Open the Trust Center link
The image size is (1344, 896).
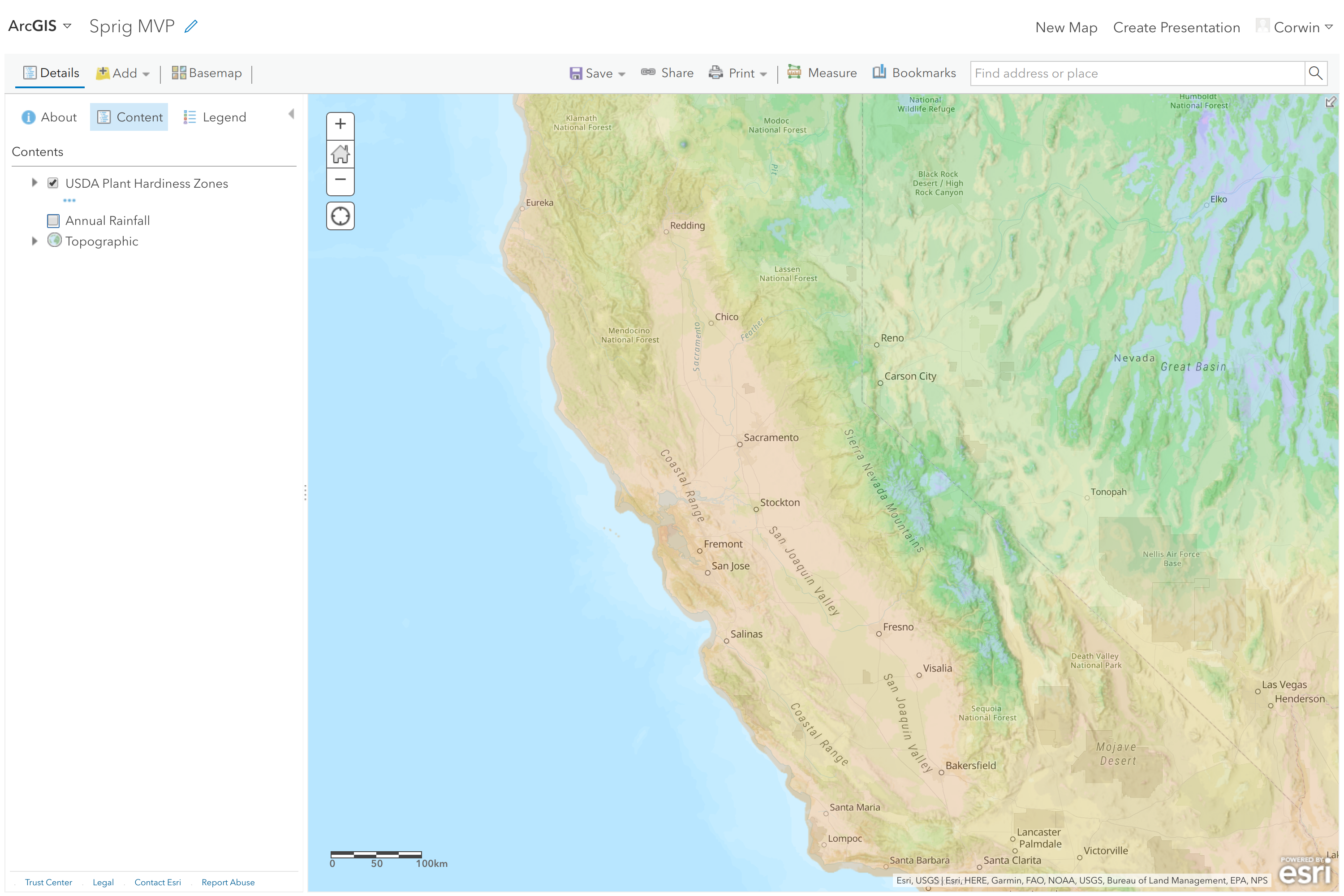[x=48, y=882]
